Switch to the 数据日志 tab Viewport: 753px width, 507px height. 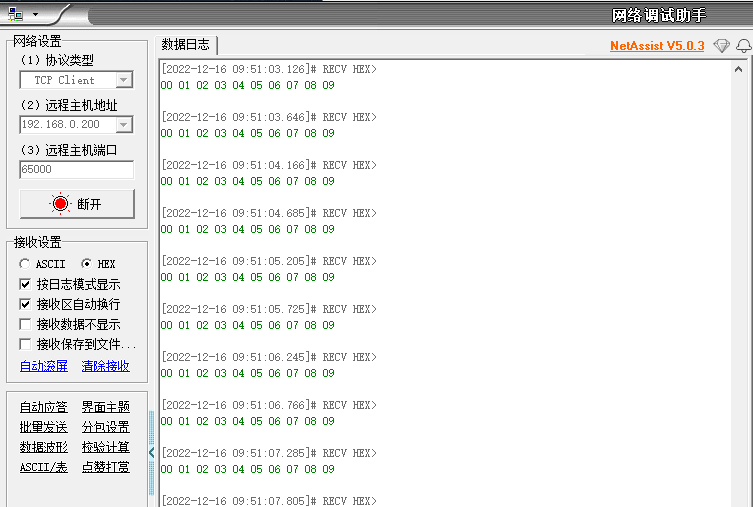coord(186,45)
